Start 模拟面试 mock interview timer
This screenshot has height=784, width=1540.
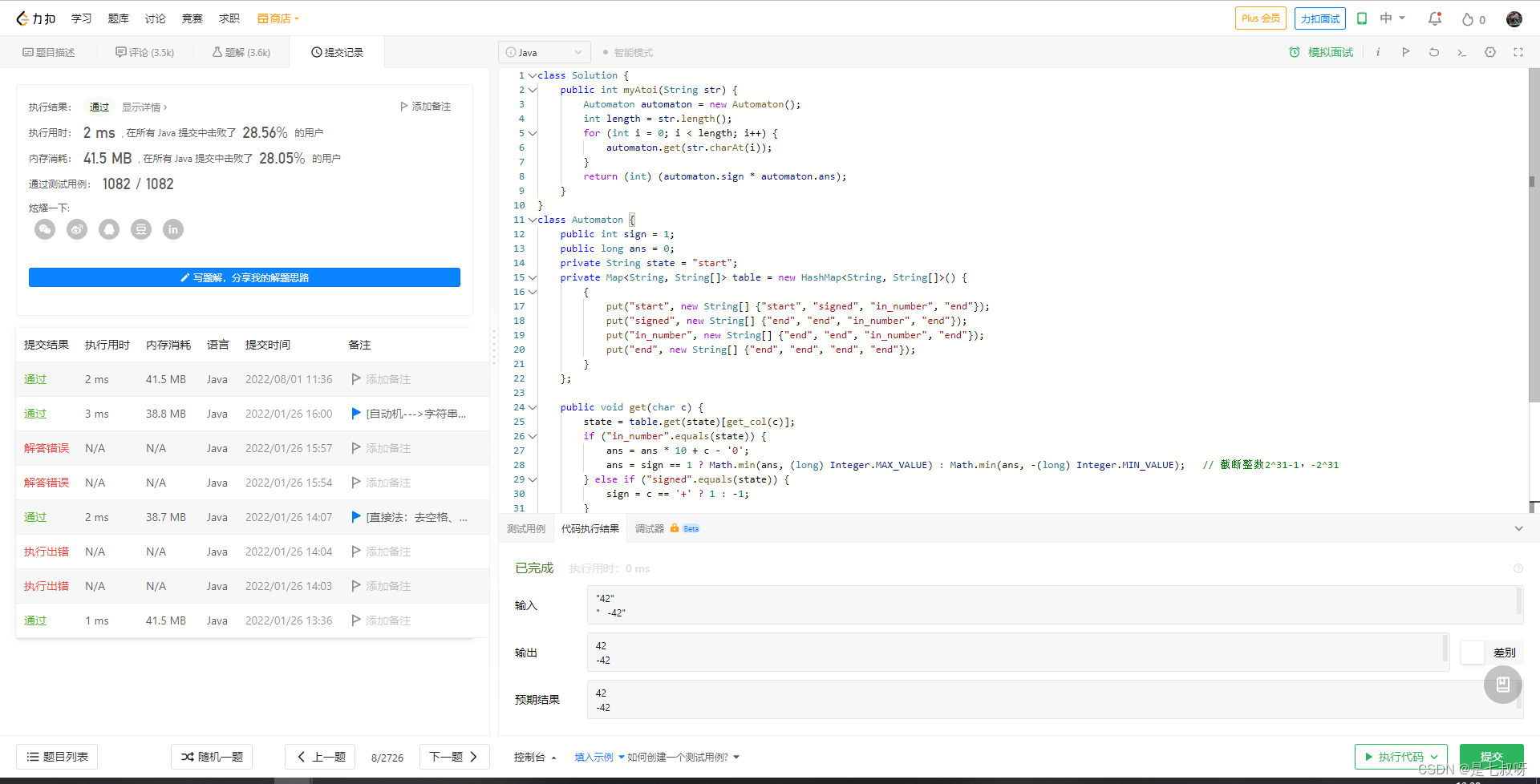click(x=1321, y=52)
